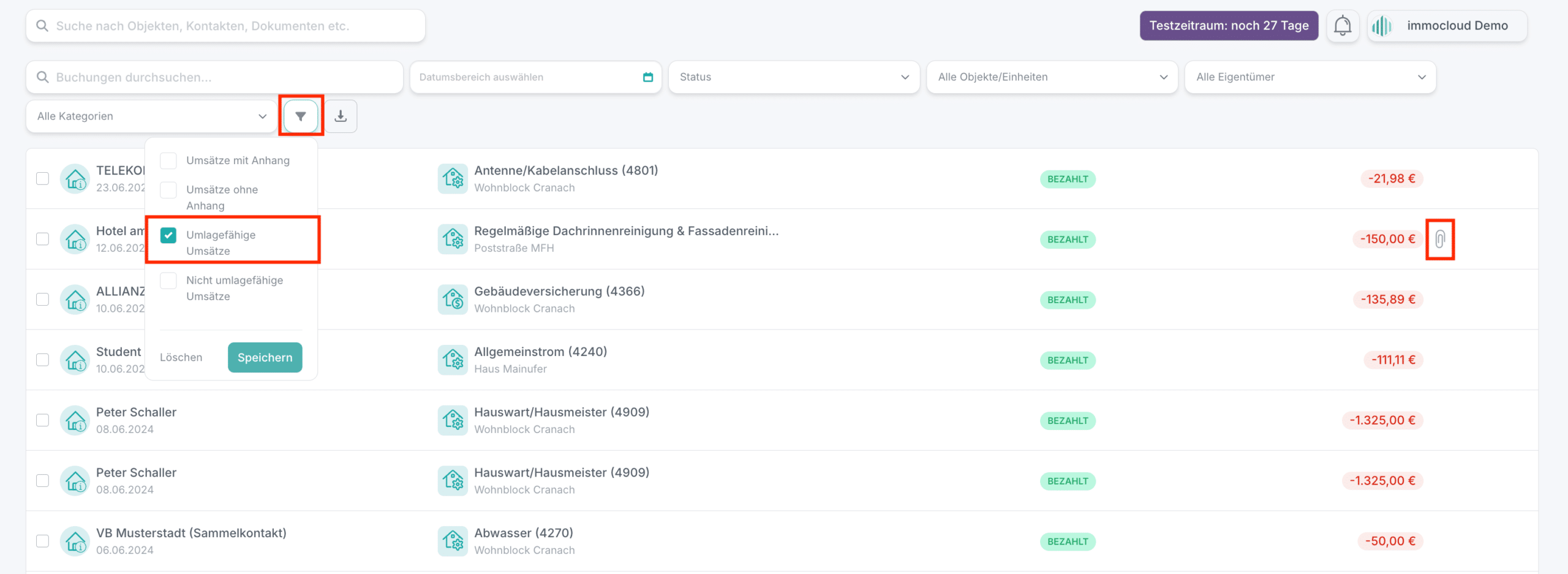Focus the Buchungen durchsuchen search field
This screenshot has height=574, width=1568.
point(214,77)
